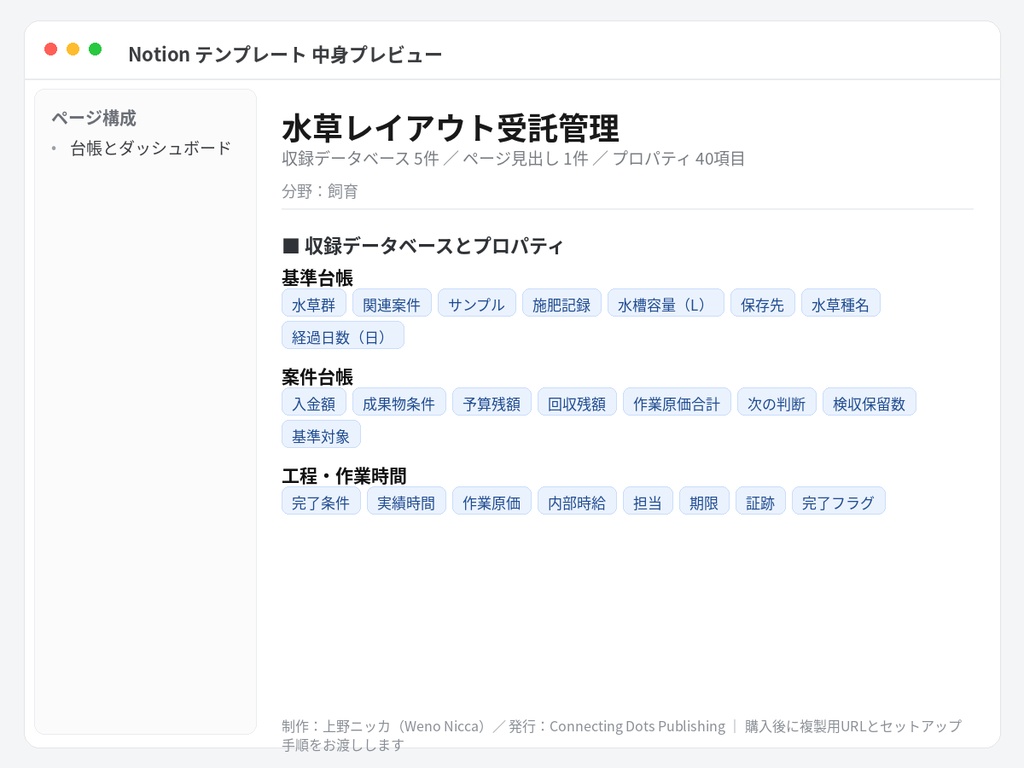Image resolution: width=1024 pixels, height=768 pixels.
Task: Select the 入金額 property tag
Action: pos(313,404)
